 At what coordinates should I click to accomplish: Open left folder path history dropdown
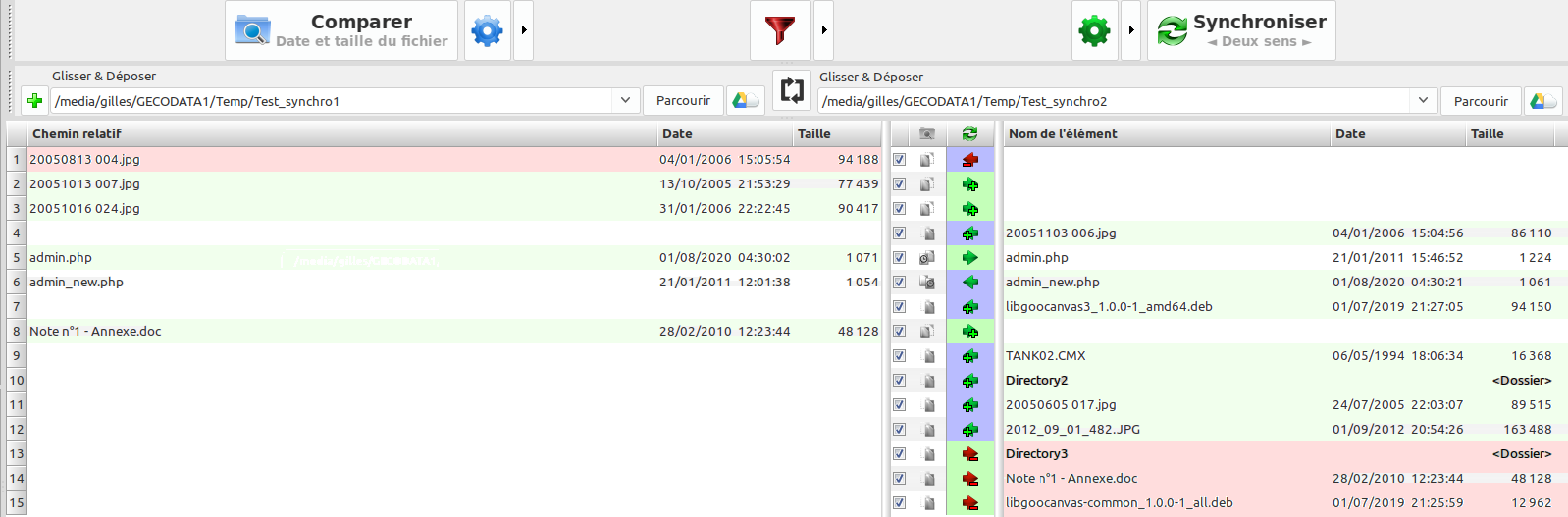tap(625, 100)
